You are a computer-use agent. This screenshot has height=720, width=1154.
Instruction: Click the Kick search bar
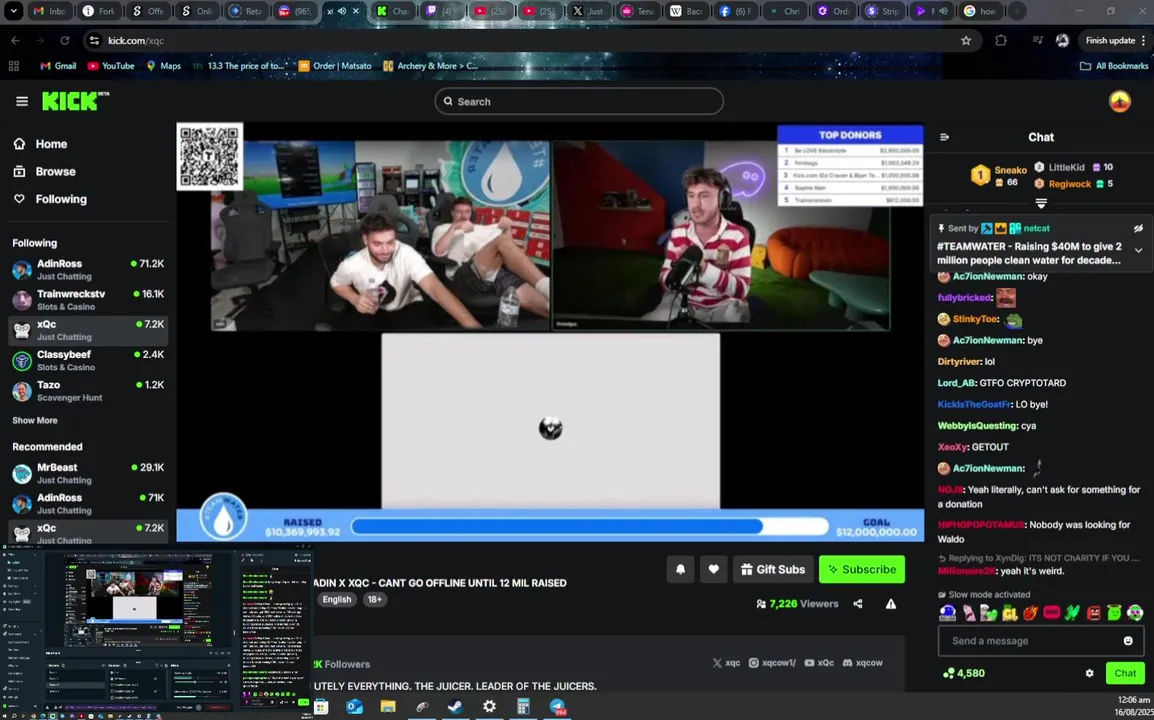pos(578,102)
